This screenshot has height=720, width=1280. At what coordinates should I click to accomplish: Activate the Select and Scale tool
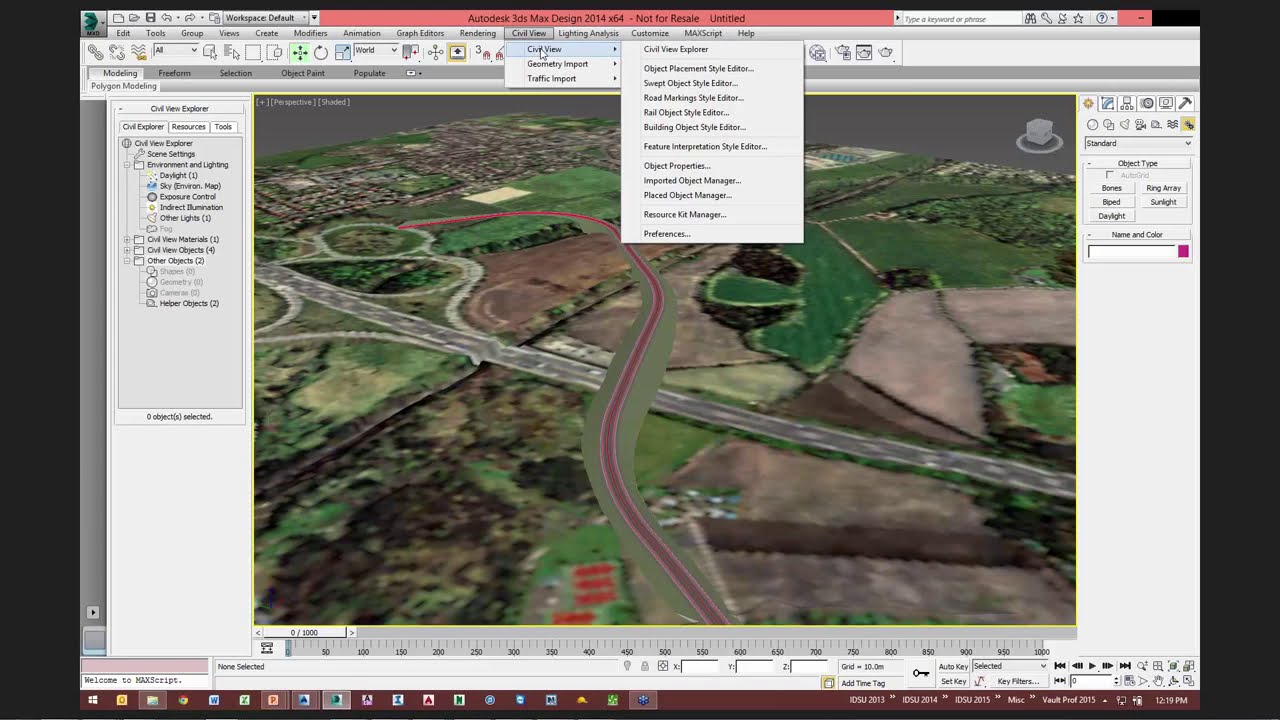pos(343,52)
